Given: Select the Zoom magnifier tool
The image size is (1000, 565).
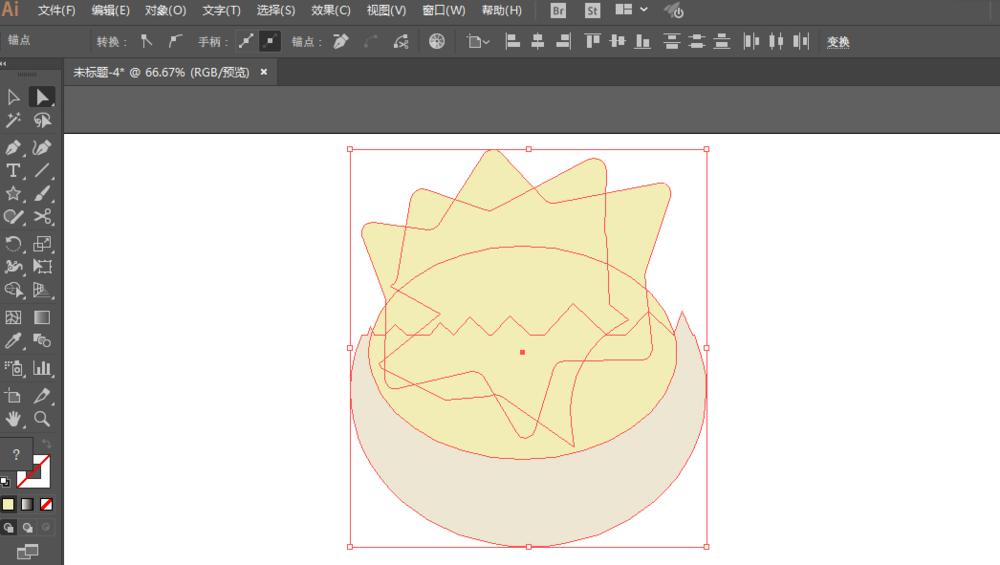Looking at the screenshot, I should [42, 419].
